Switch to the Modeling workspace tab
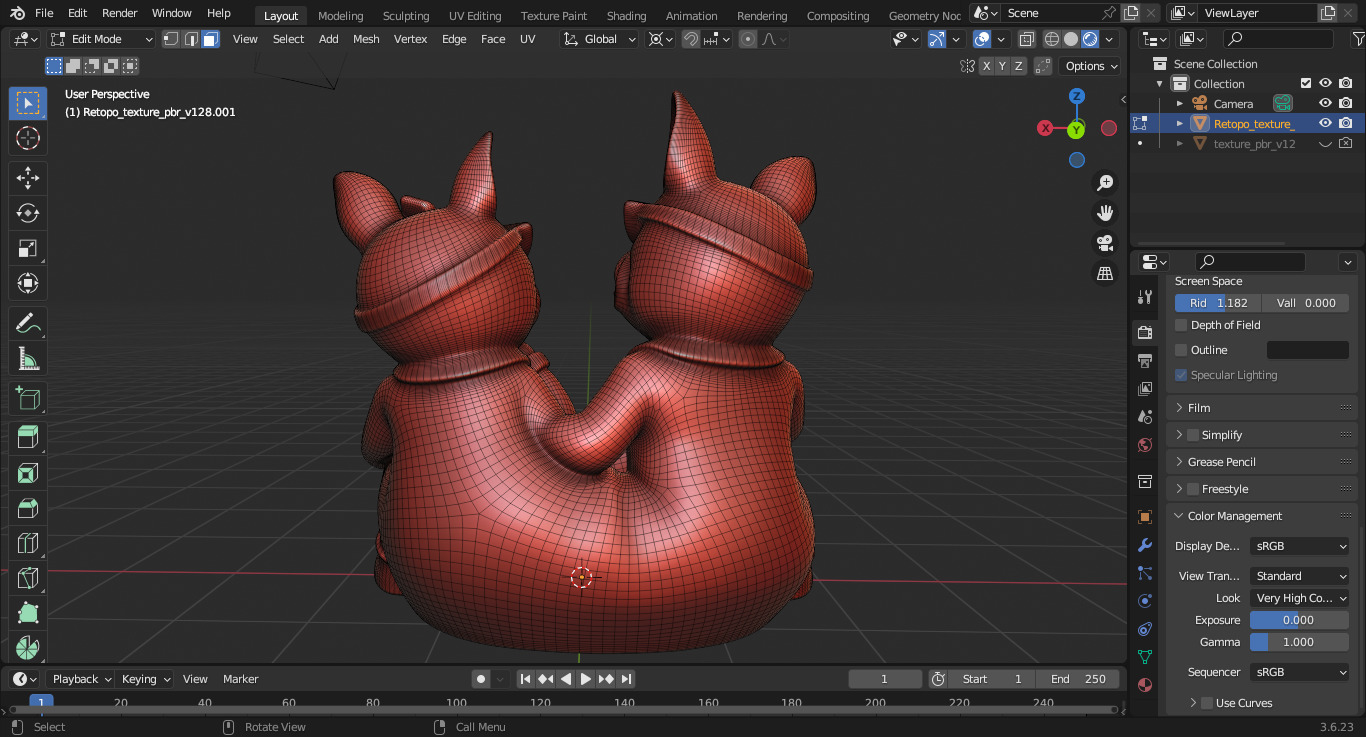The width and height of the screenshot is (1366, 737). click(x=340, y=16)
